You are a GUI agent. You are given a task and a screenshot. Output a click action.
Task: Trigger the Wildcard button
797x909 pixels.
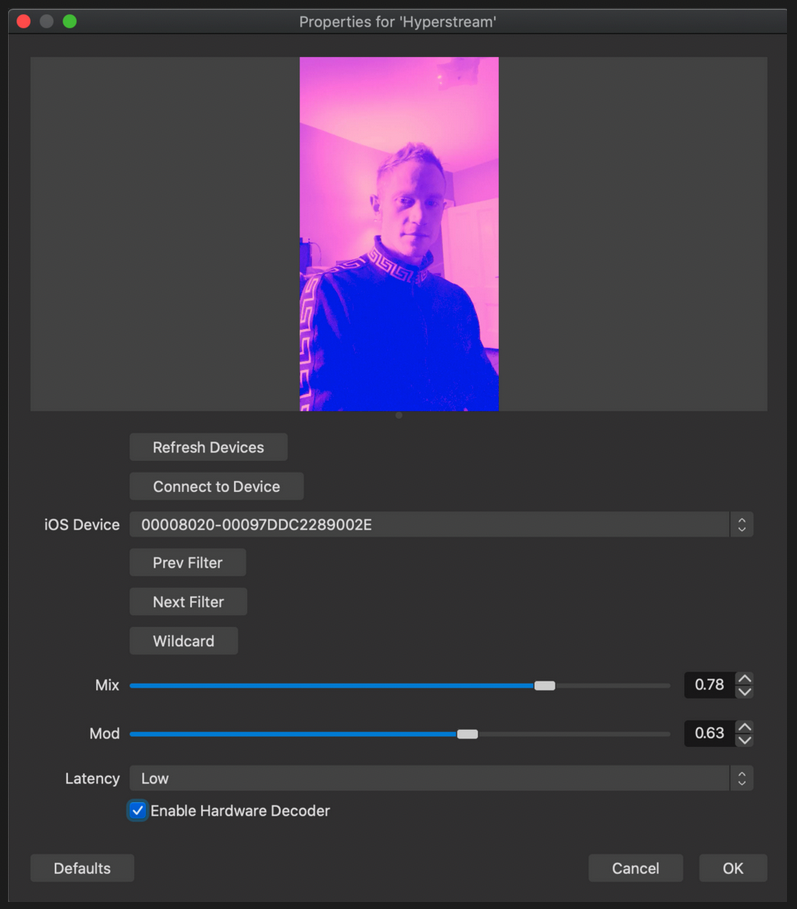point(183,641)
